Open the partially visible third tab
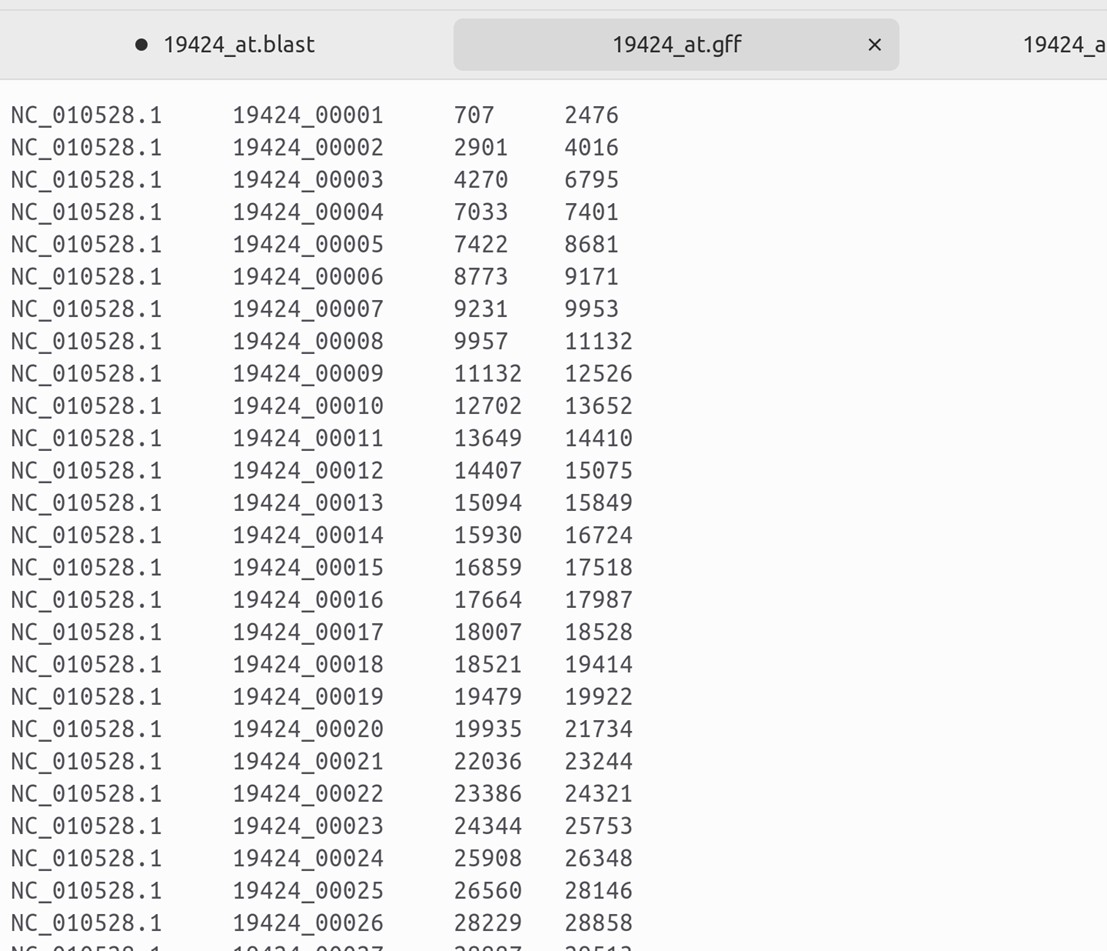This screenshot has width=1107, height=951. (x=1063, y=45)
